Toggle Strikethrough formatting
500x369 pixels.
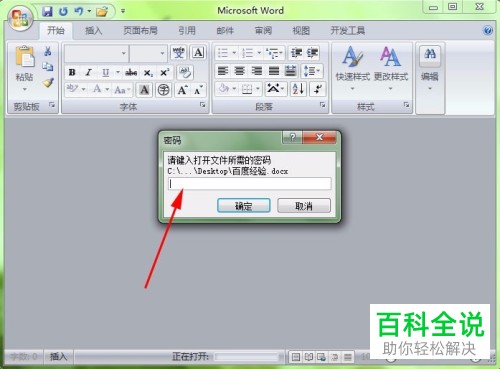[x=131, y=72]
